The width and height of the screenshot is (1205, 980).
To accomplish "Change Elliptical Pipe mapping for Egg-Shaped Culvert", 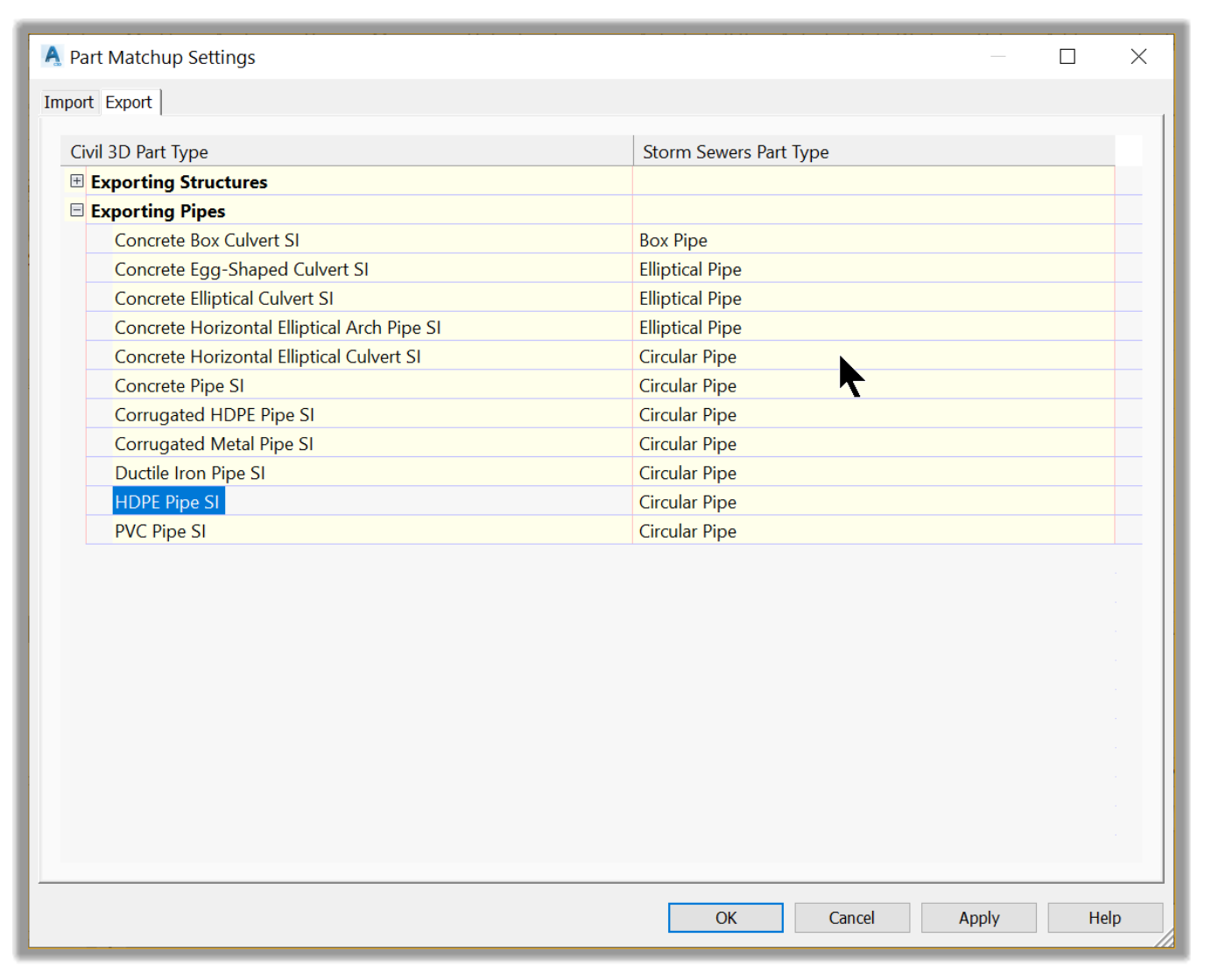I will point(873,269).
